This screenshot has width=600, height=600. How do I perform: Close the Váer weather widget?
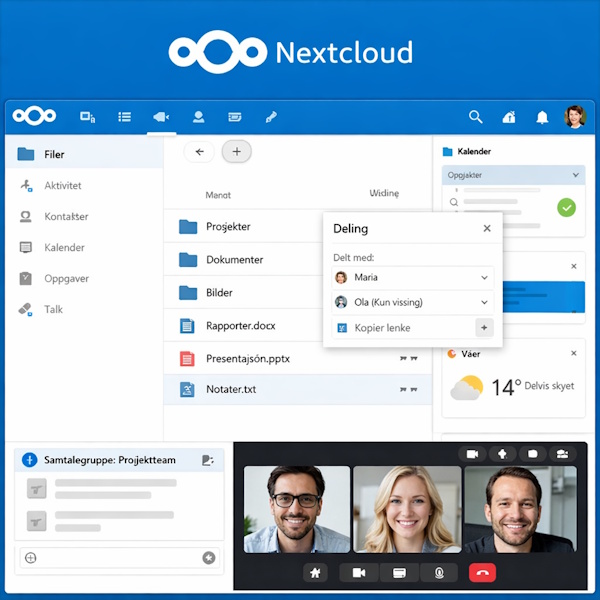tap(574, 353)
